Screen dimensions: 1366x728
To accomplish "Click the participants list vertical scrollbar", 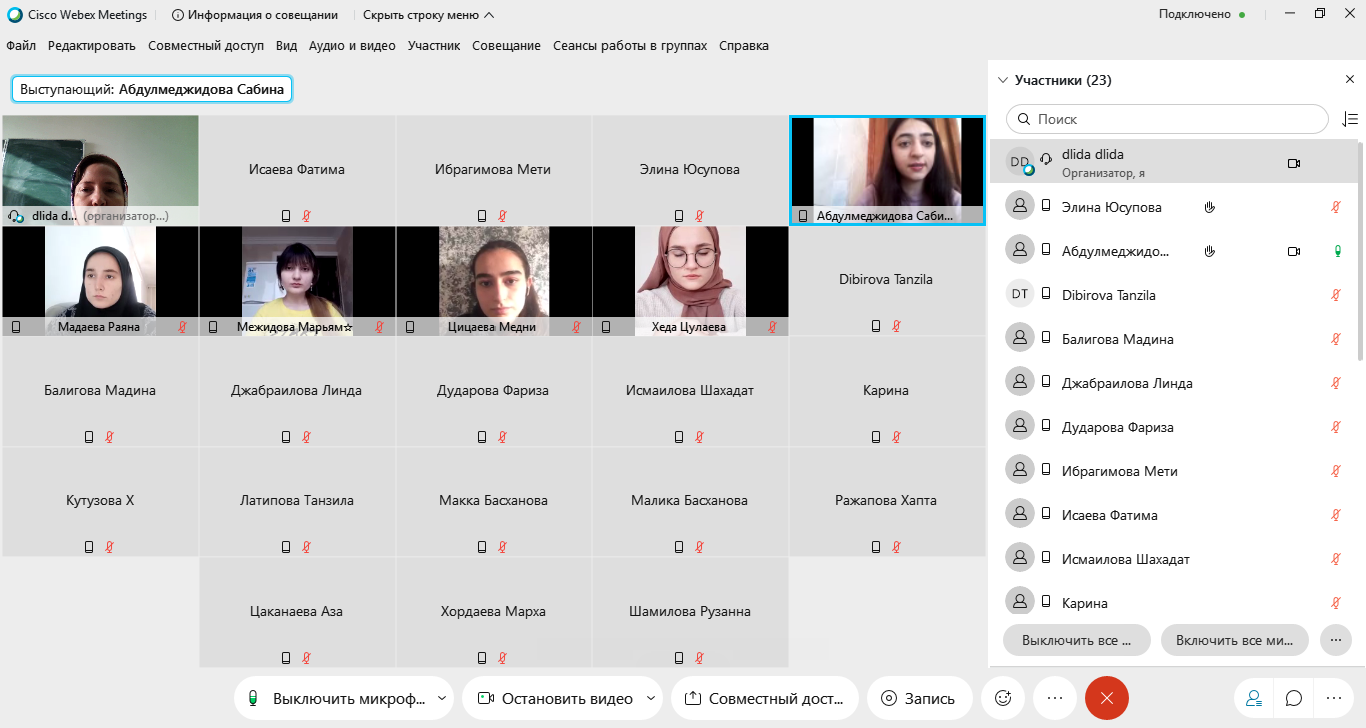I will tap(1361, 250).
